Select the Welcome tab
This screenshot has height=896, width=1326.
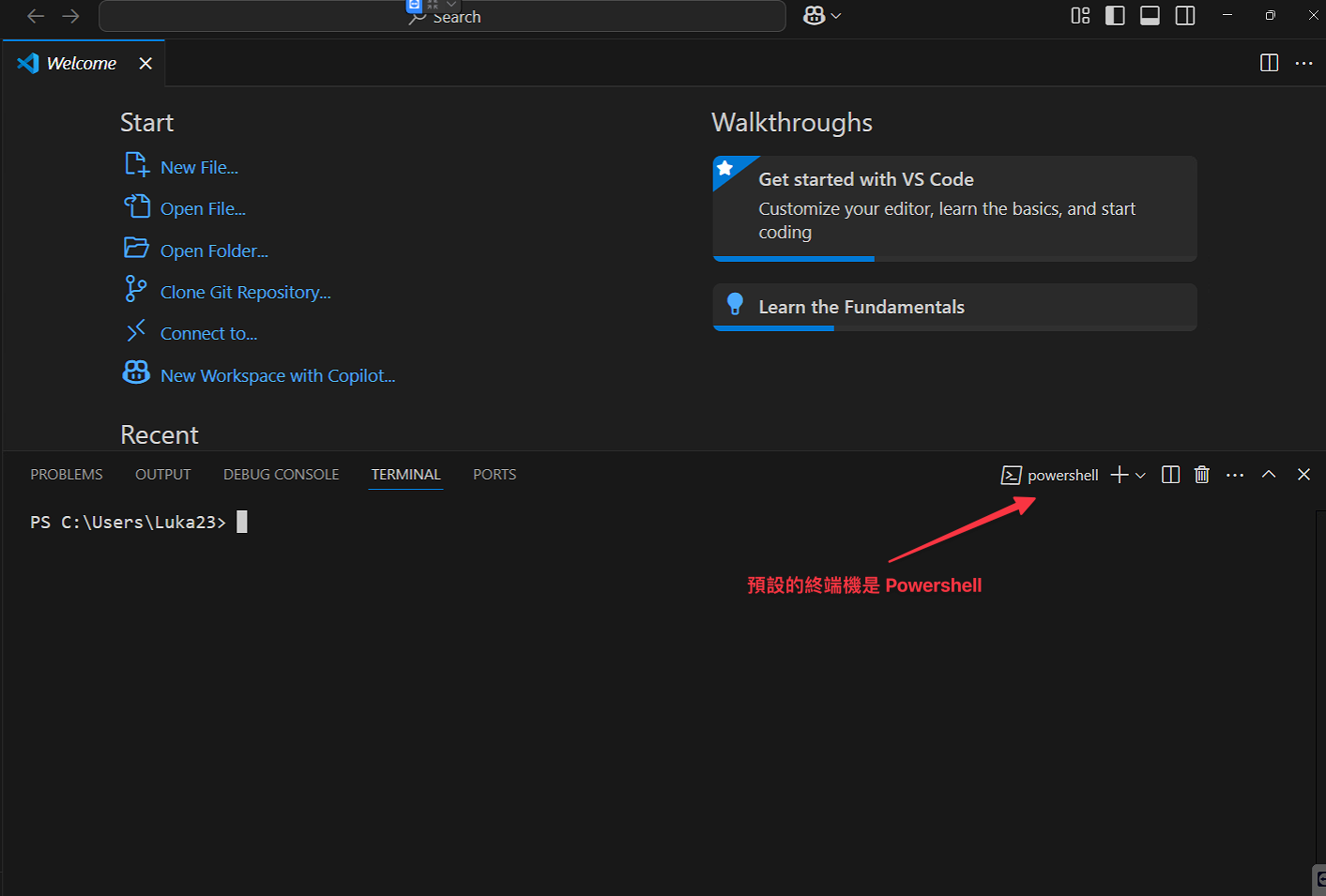click(x=83, y=63)
